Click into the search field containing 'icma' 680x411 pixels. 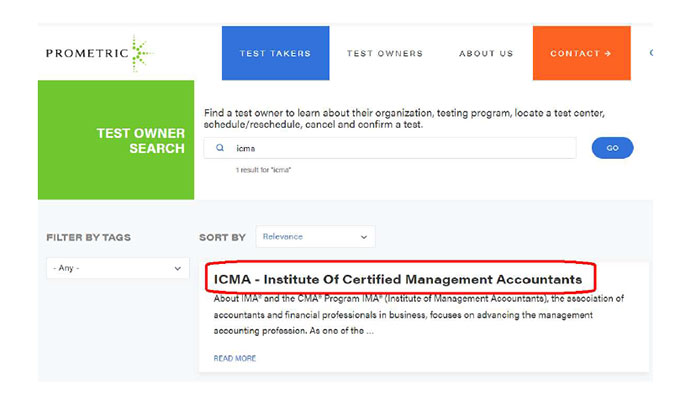point(400,148)
